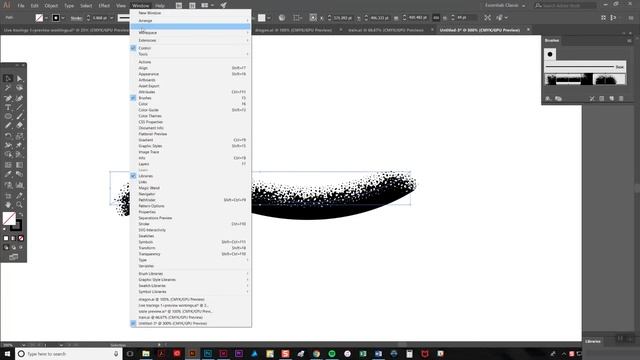Expand the Type submenu in Window menu
Image resolution: width=640 pixels, height=360 pixels.
click(191, 260)
